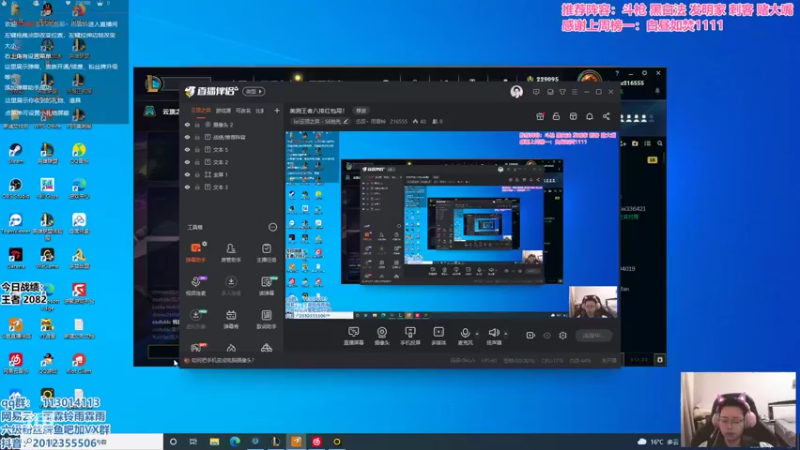Screen dimensions: 800x450
Task: Open the title bar menu (three lines) icon
Action: (574, 92)
